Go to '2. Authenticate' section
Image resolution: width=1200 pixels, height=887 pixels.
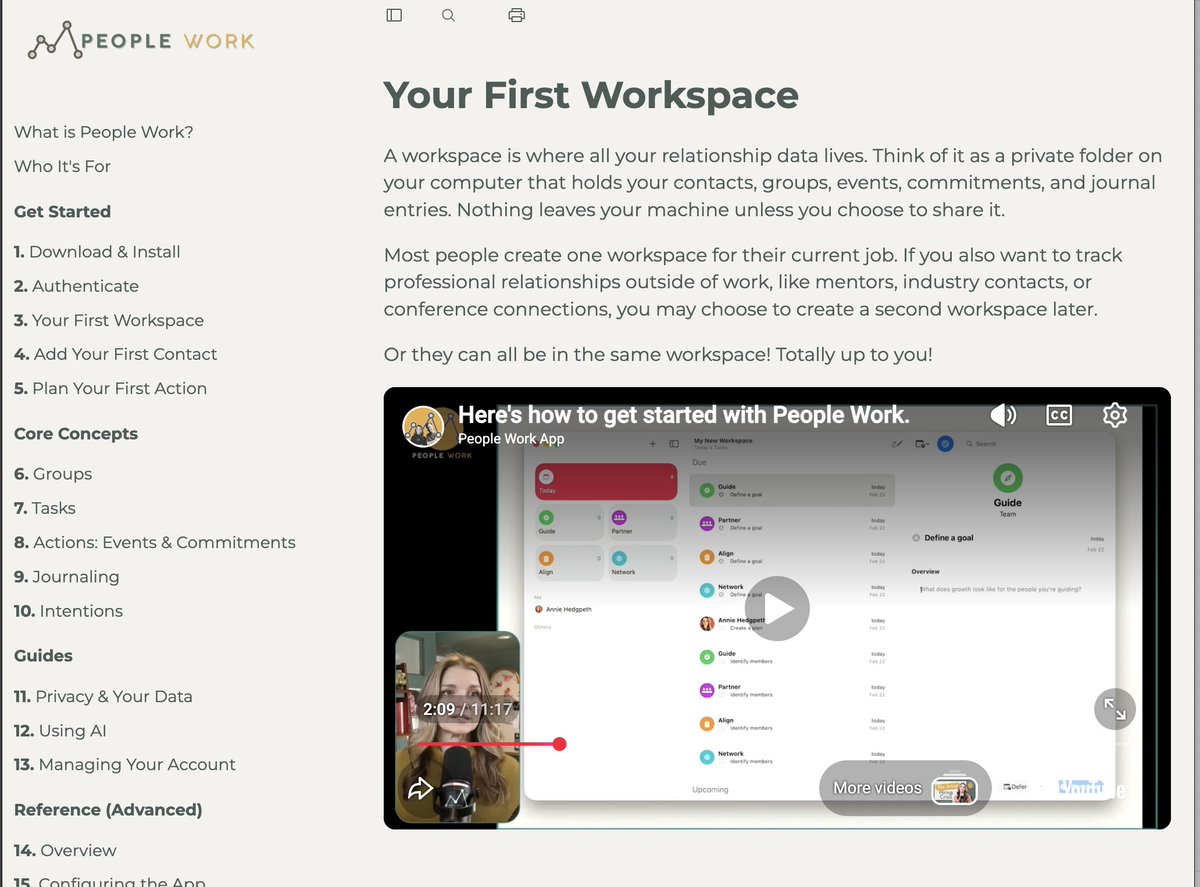tap(76, 286)
